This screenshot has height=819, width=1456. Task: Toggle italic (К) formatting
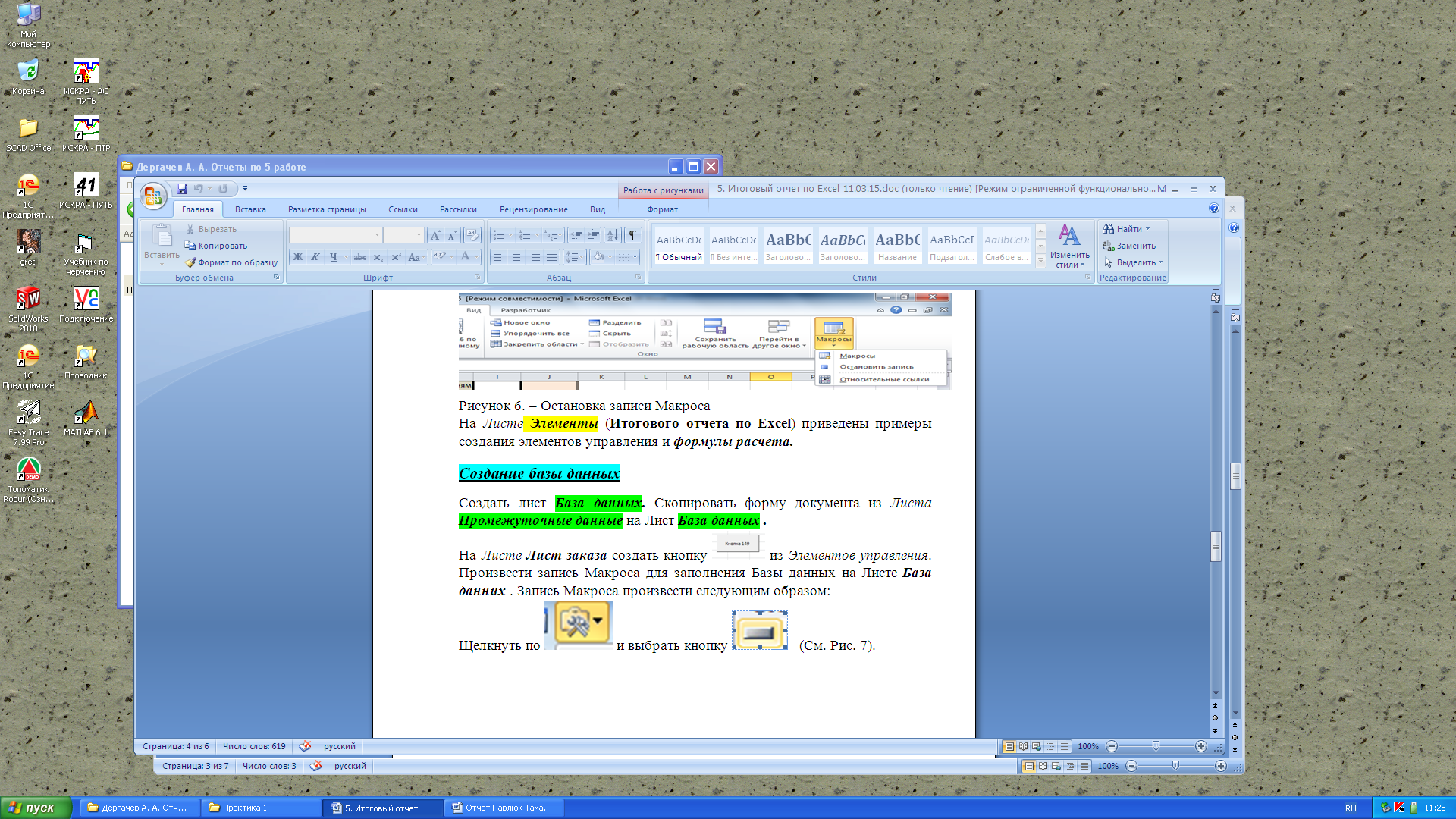[x=315, y=257]
